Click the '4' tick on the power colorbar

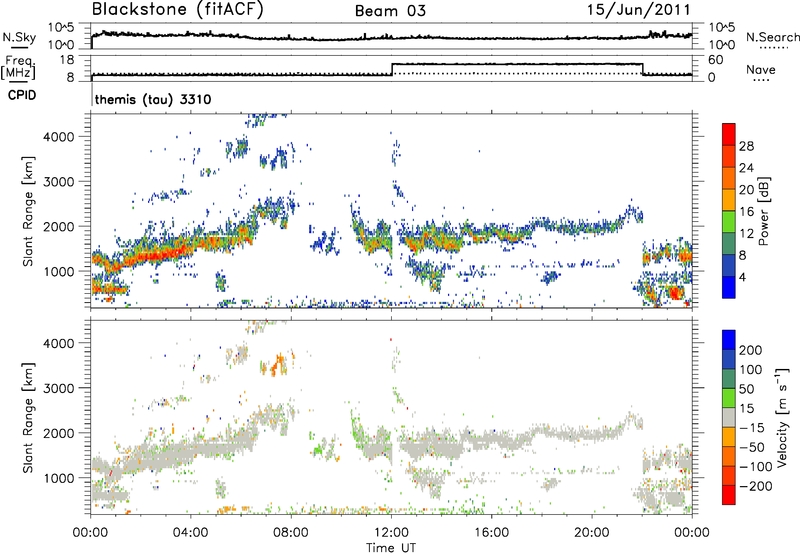(x=742, y=278)
